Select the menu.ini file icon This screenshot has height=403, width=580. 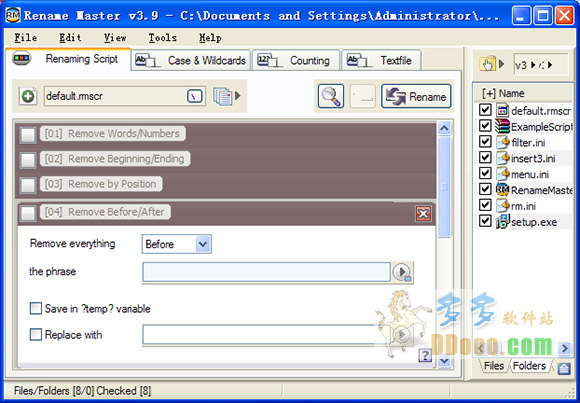click(x=503, y=174)
